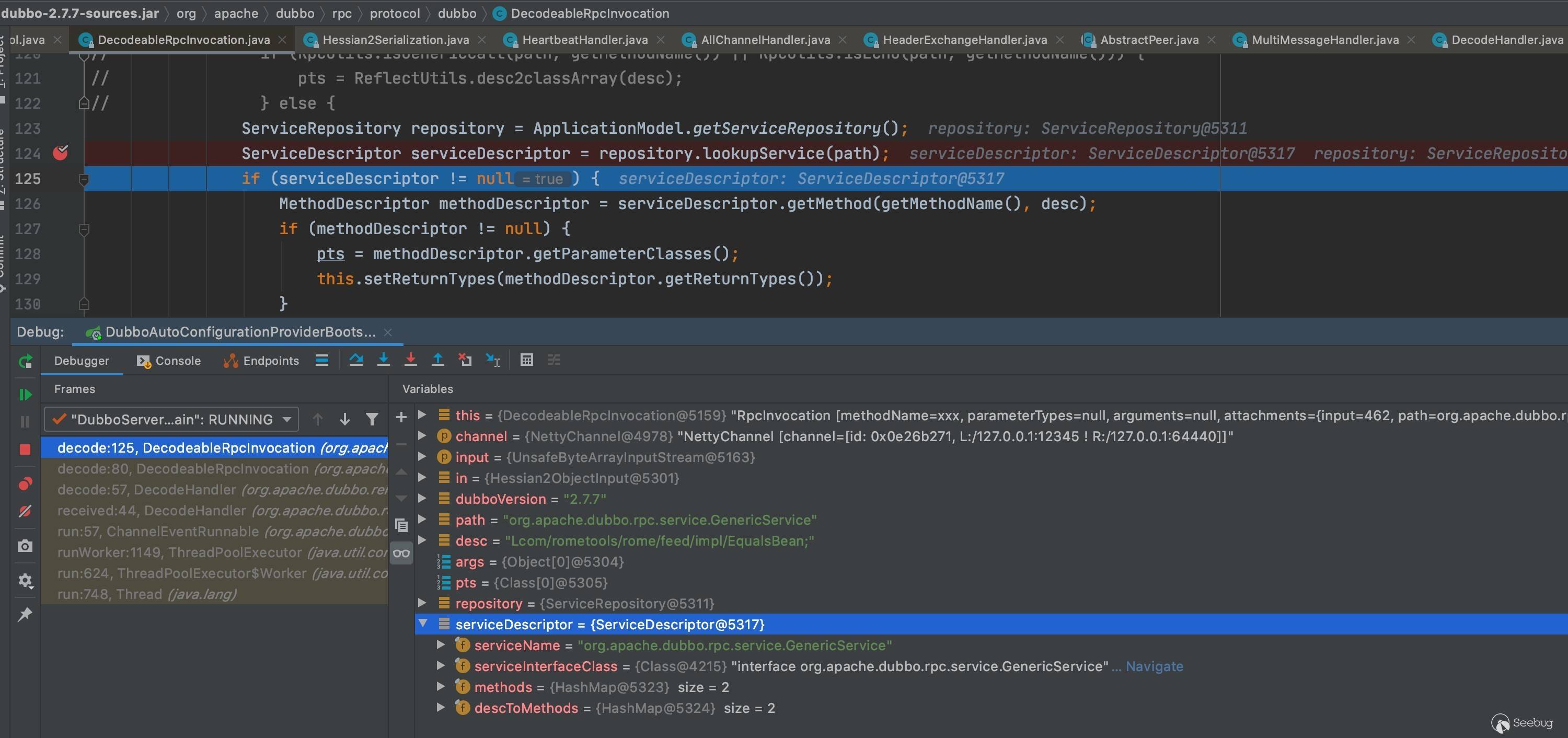Switch to Hessian2Serialization.java tab

(x=396, y=40)
